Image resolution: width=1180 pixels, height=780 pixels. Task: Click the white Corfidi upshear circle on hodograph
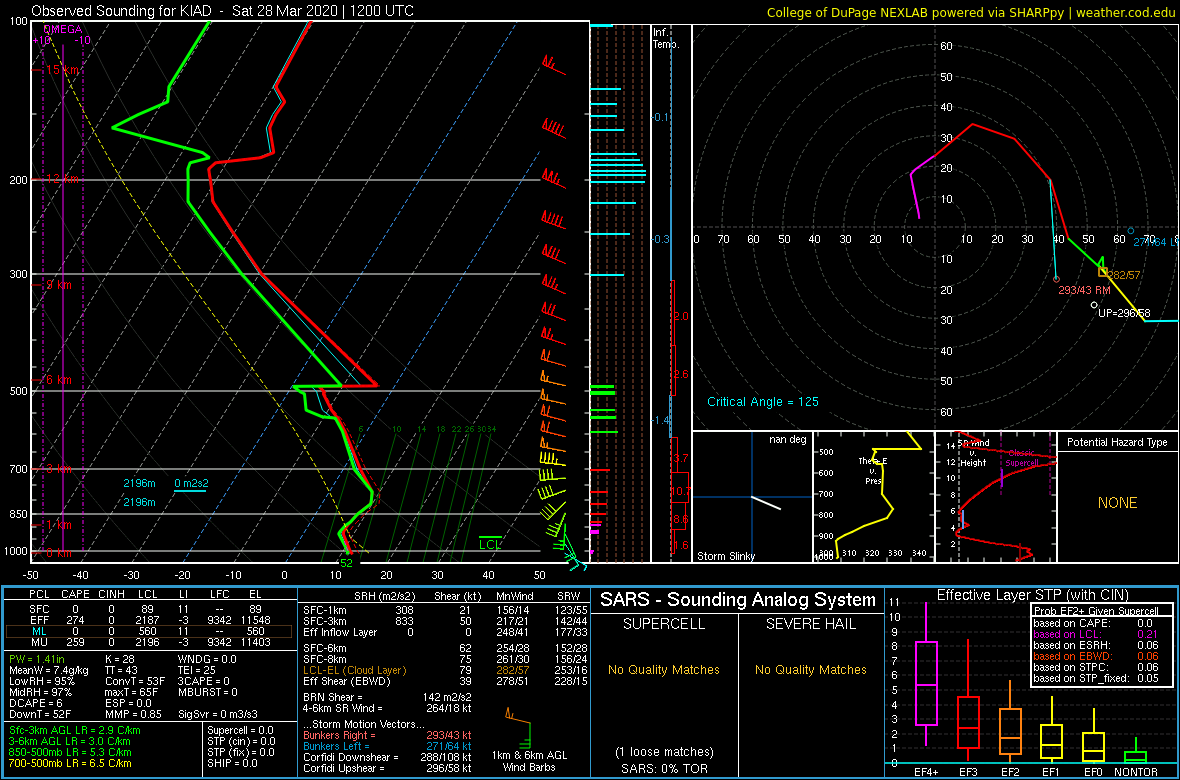(x=1093, y=305)
